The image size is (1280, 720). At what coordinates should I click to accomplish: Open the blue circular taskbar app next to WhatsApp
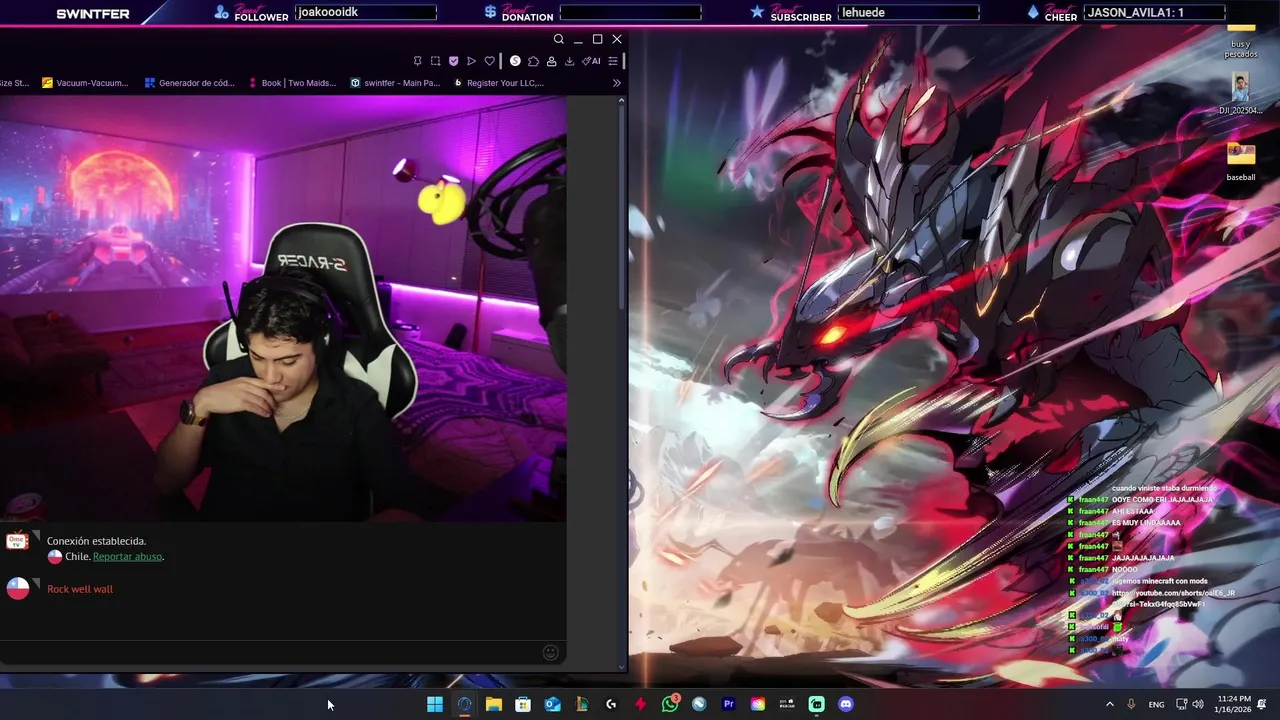[x=699, y=704]
